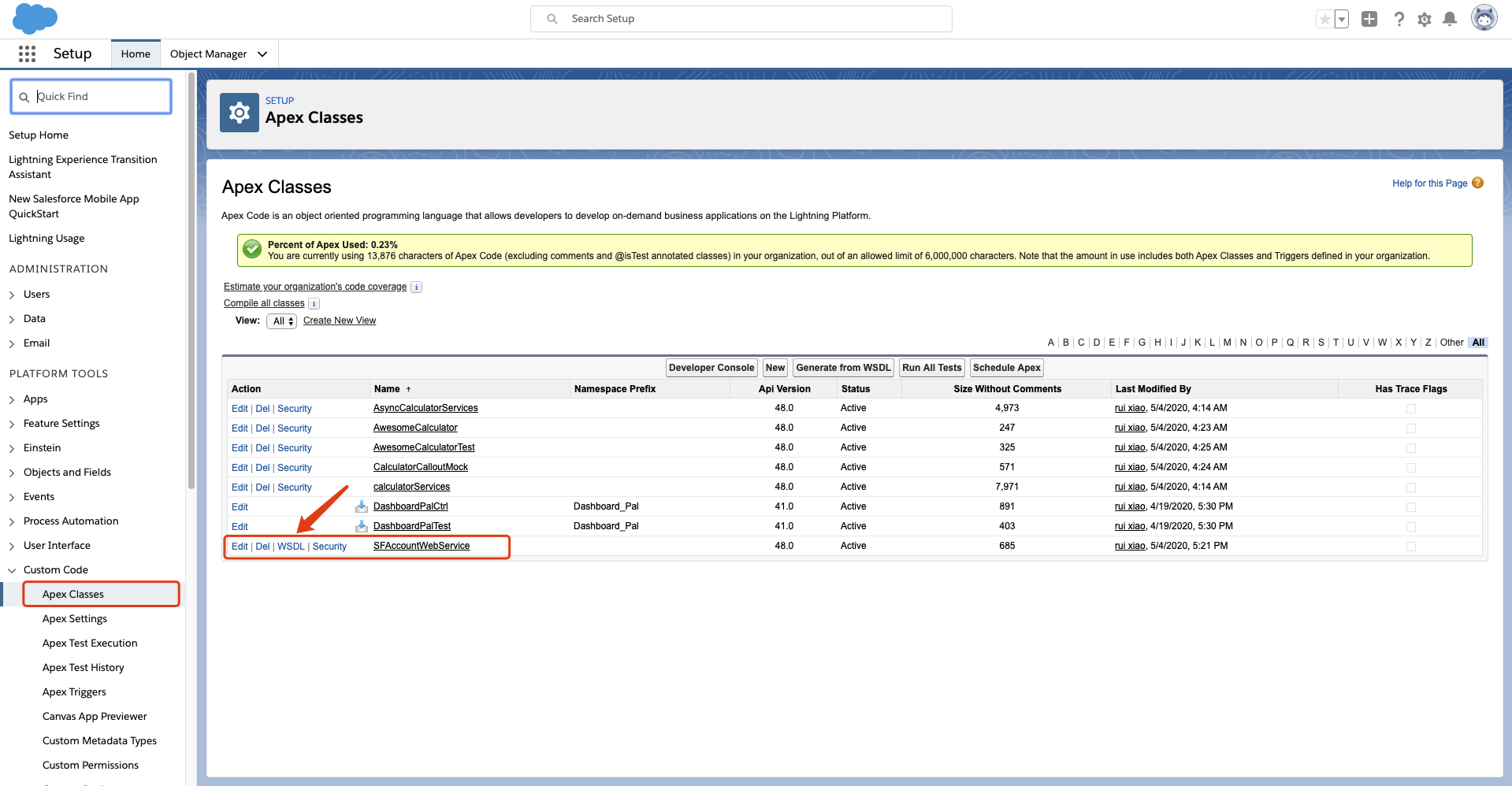Open the notifications bell

pos(1450,18)
